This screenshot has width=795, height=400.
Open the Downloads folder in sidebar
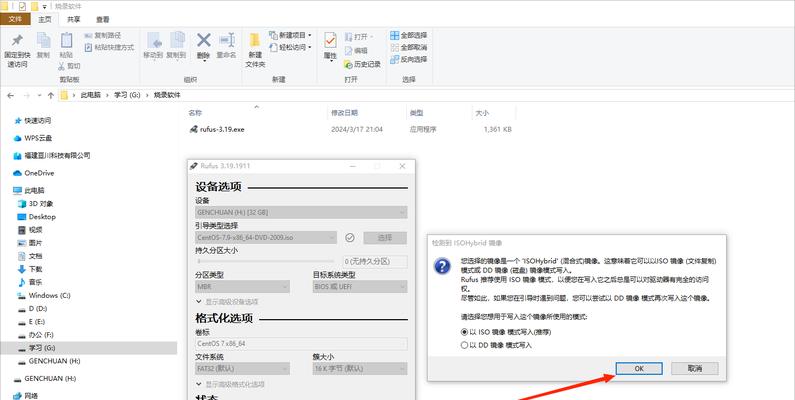point(30,269)
